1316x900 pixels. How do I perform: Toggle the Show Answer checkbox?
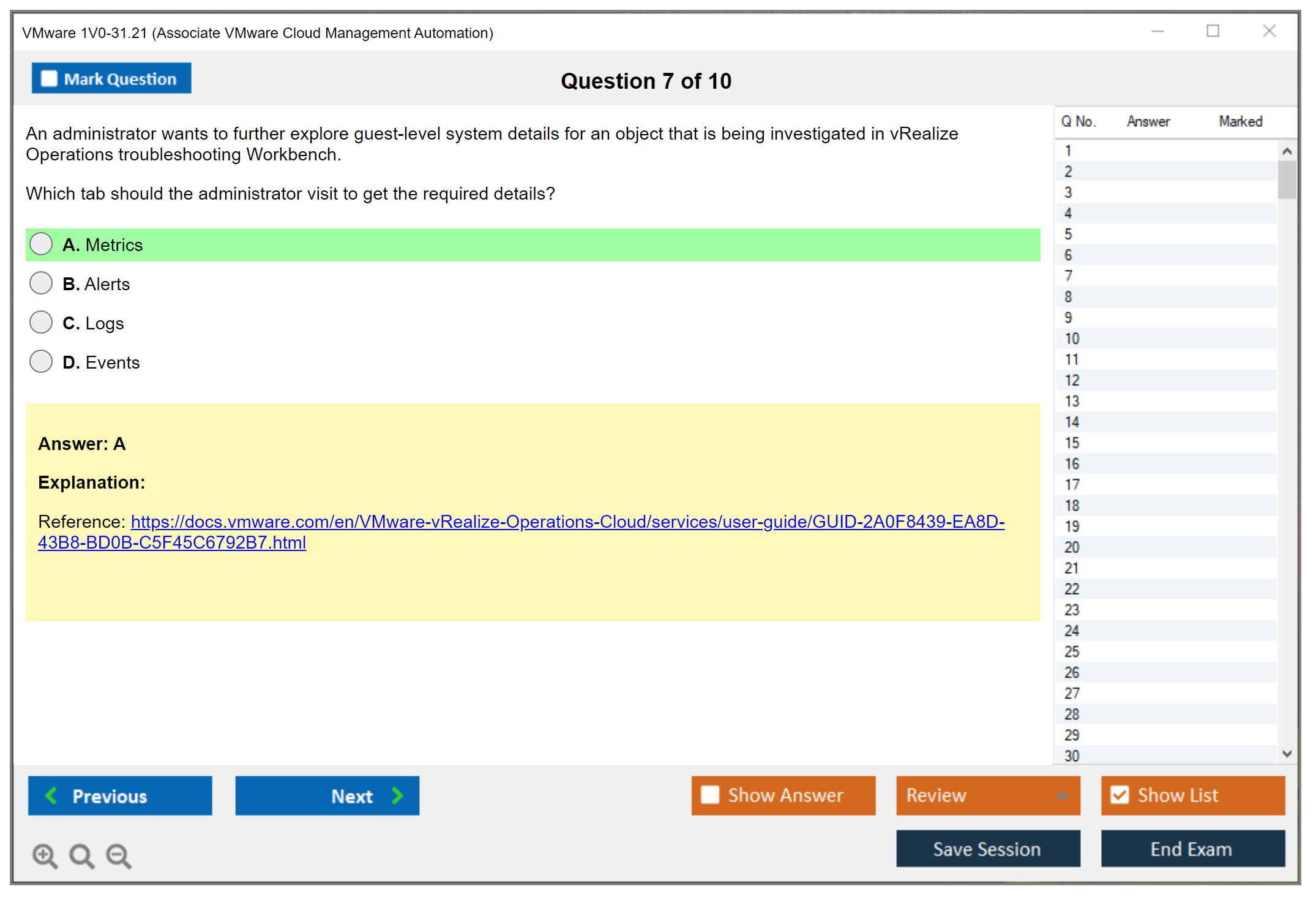pyautogui.click(x=710, y=795)
